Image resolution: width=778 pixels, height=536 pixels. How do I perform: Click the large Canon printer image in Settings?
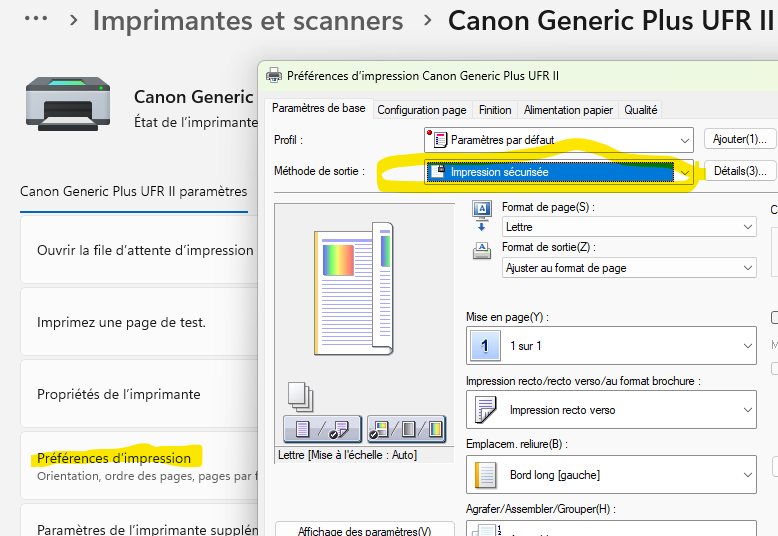(x=68, y=104)
